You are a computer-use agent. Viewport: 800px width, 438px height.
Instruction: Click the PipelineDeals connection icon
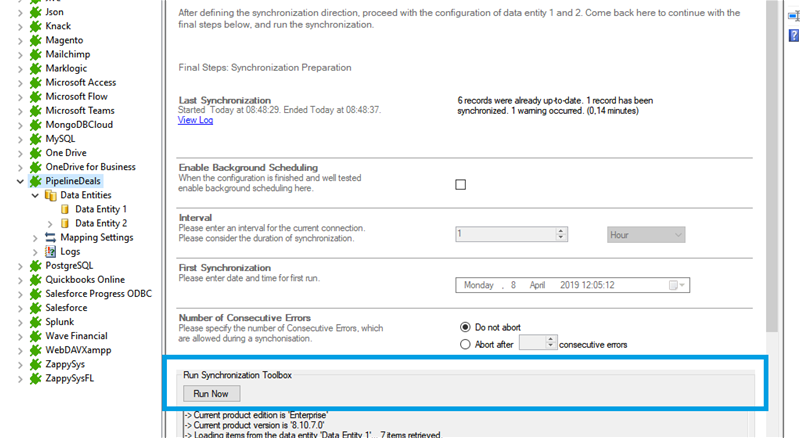click(x=36, y=181)
